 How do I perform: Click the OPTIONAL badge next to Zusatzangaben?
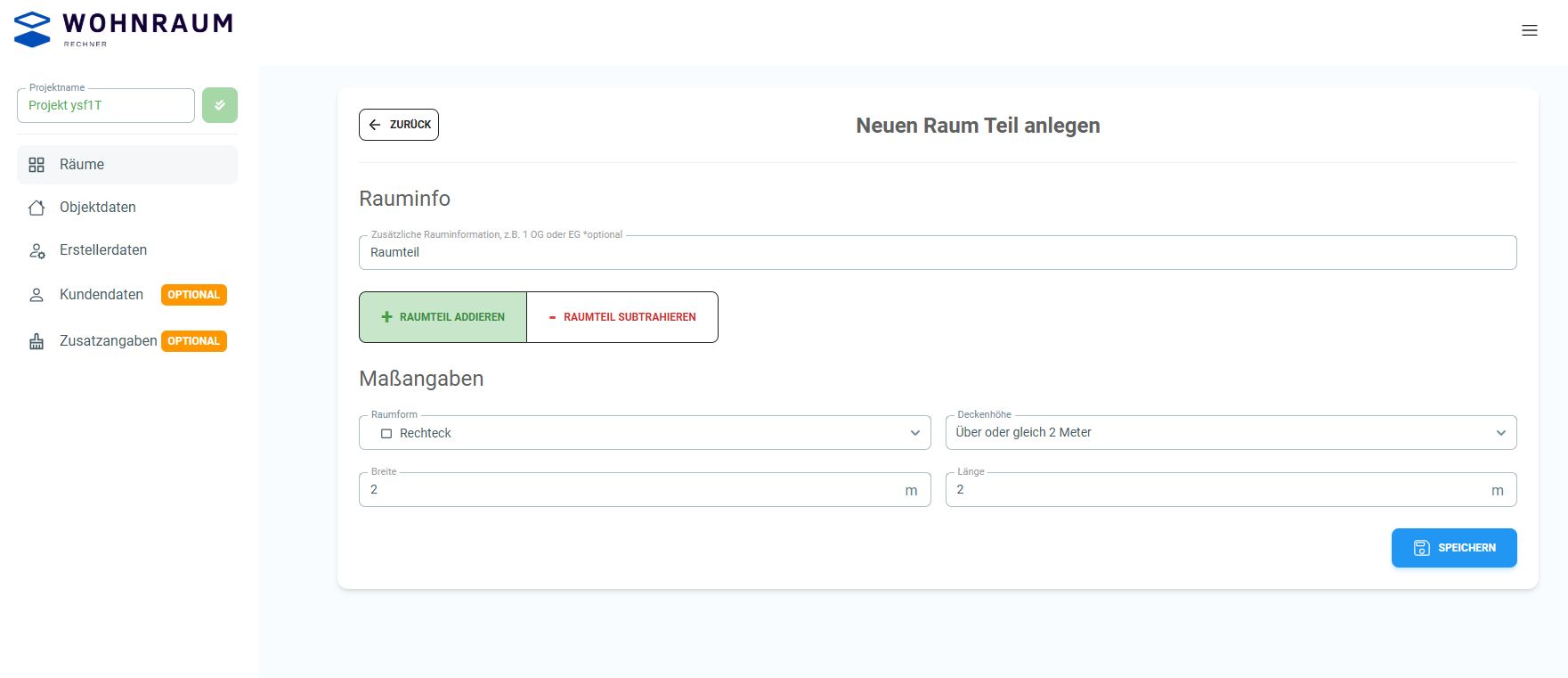pos(194,341)
